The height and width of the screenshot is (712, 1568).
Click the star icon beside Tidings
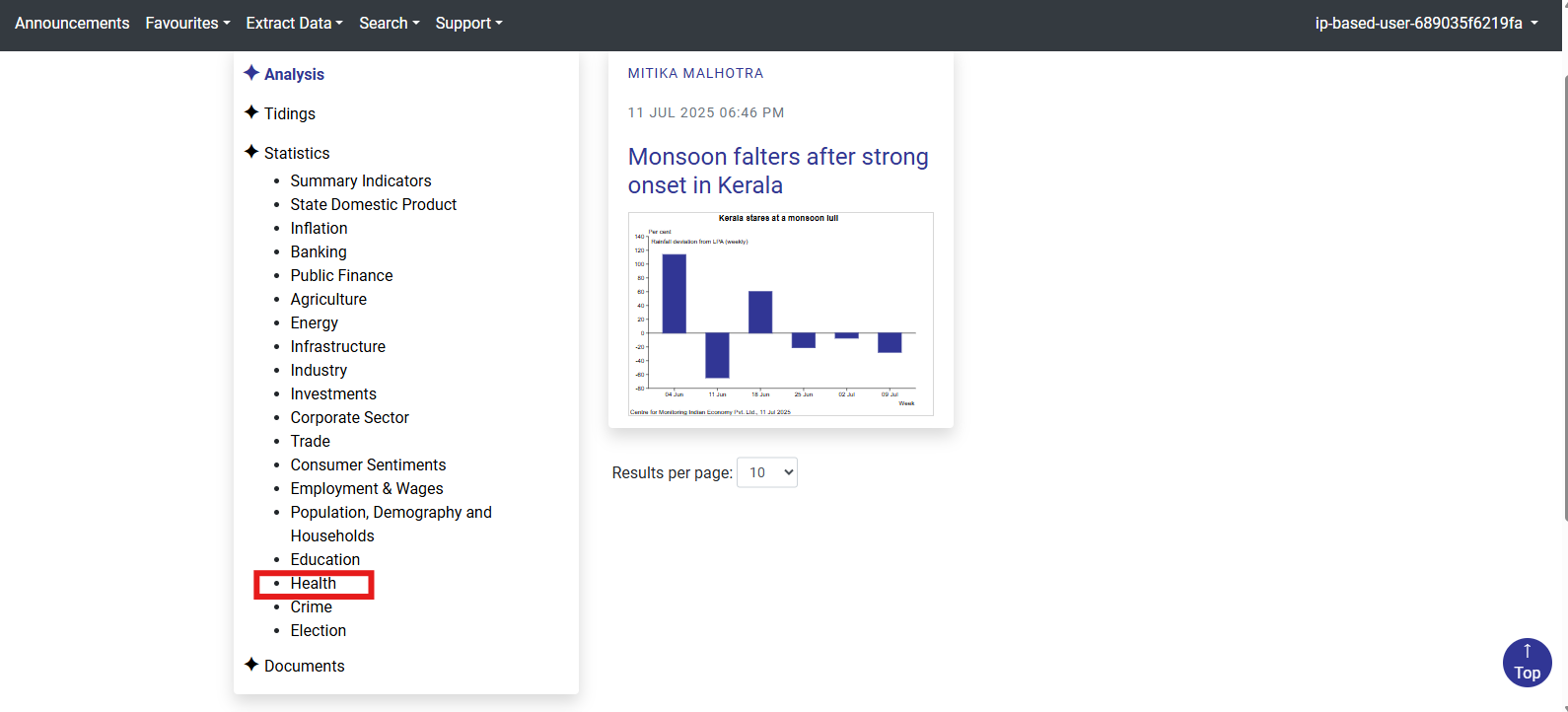(x=251, y=112)
